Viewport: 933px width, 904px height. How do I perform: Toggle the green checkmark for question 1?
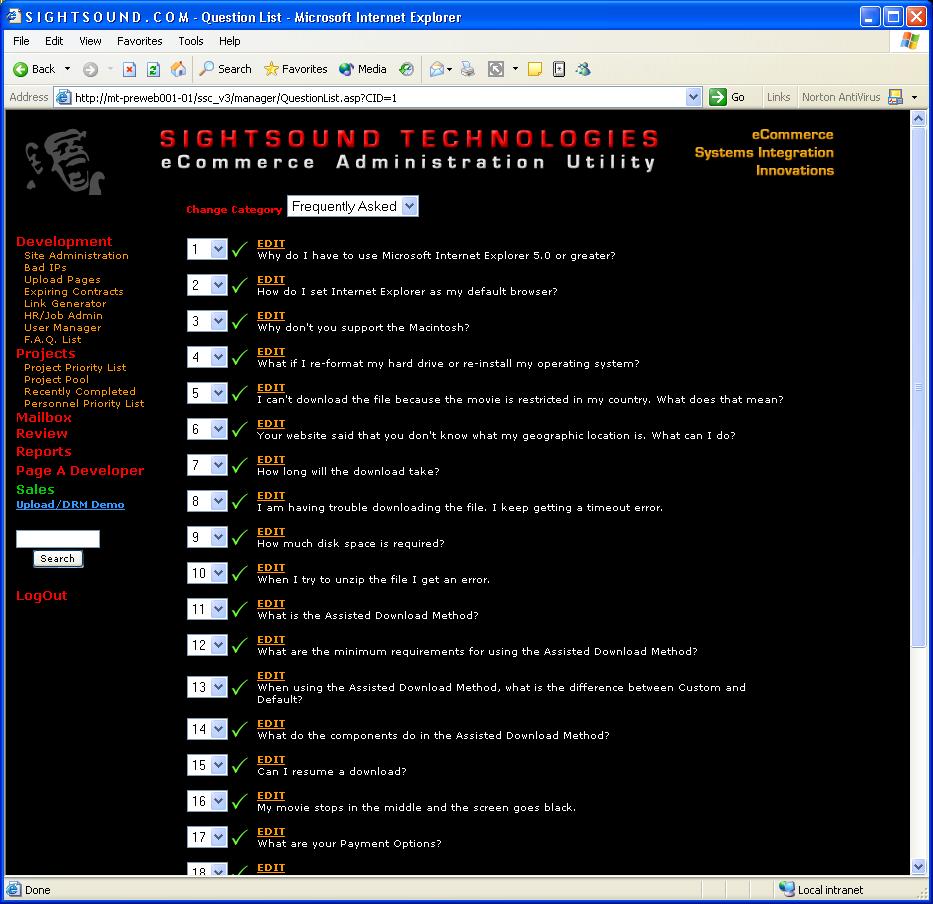coord(240,249)
